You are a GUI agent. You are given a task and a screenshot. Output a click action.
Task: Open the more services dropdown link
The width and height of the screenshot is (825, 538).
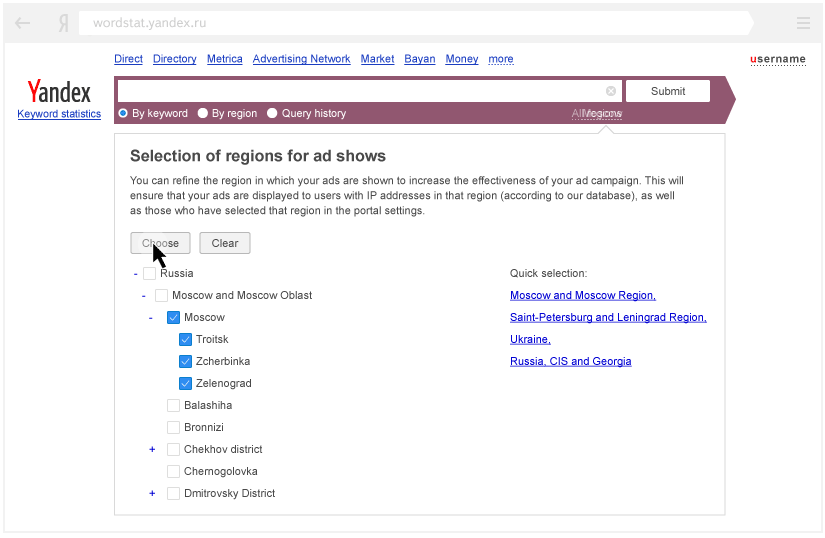pyautogui.click(x=500, y=59)
